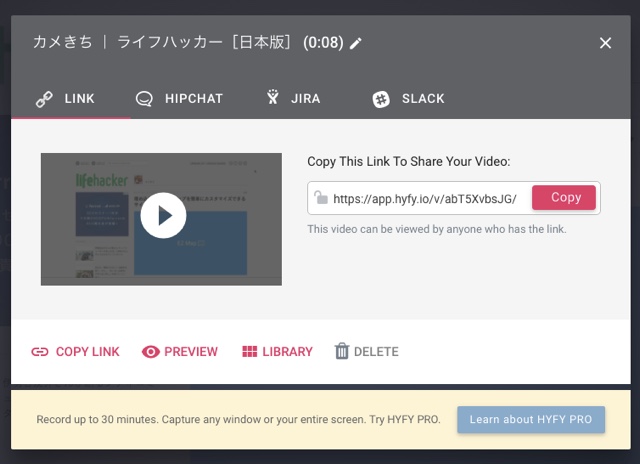The height and width of the screenshot is (464, 640).
Task: Click the red Copy button
Action: [x=564, y=198]
